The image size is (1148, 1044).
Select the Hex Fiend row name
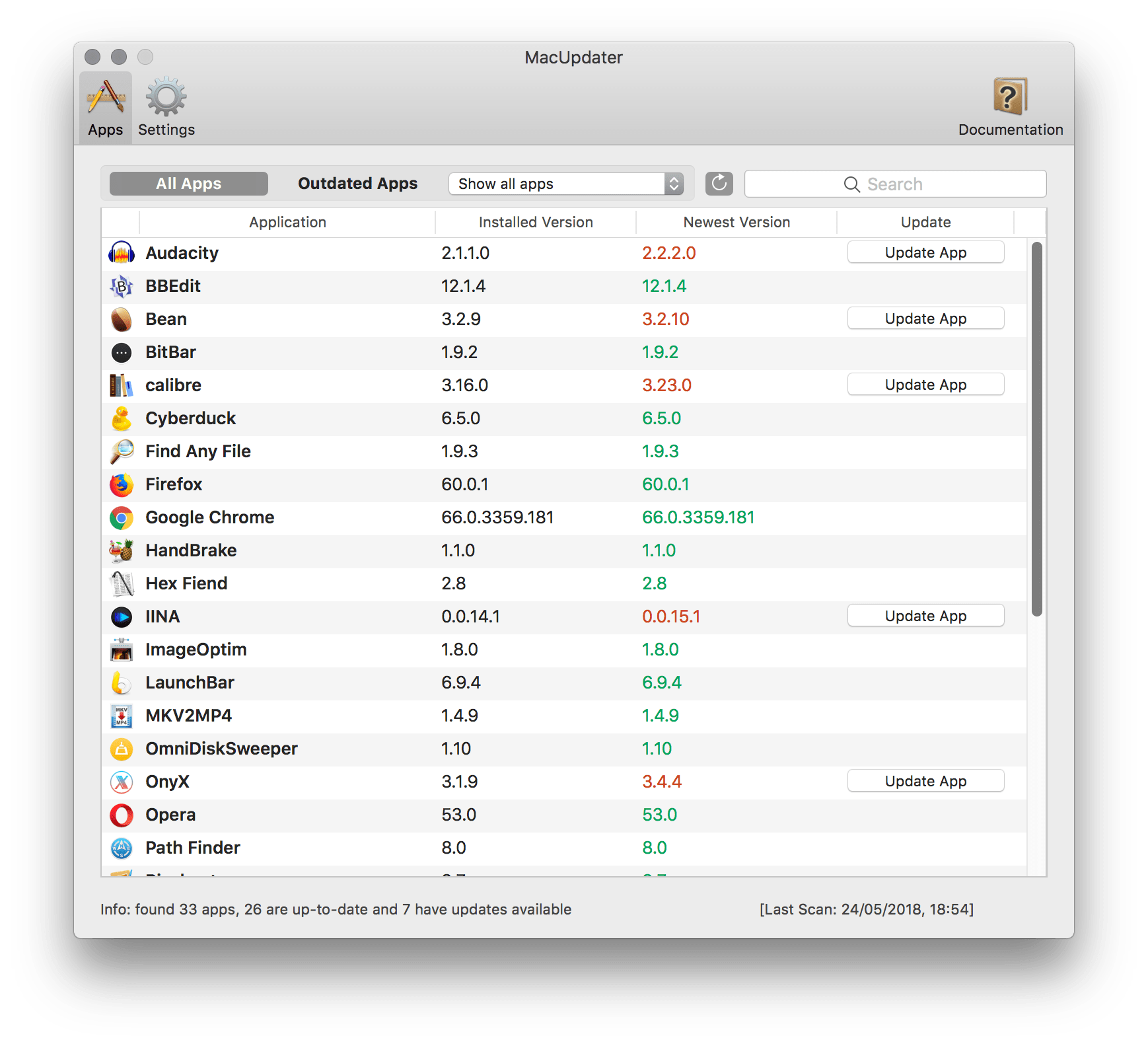pyautogui.click(x=186, y=583)
